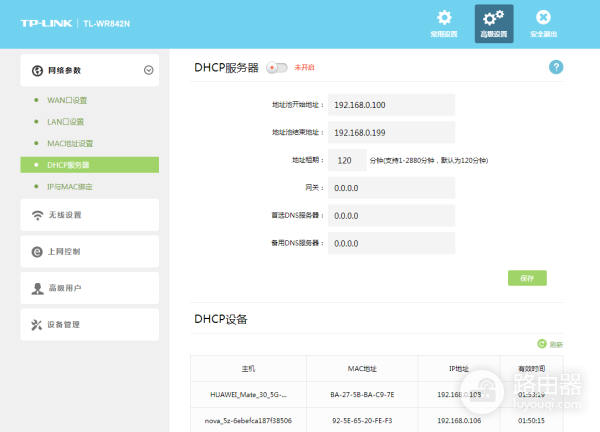This screenshot has height=432, width=600.
Task: Click the 首选DNS服务器 input field
Action: (391, 215)
